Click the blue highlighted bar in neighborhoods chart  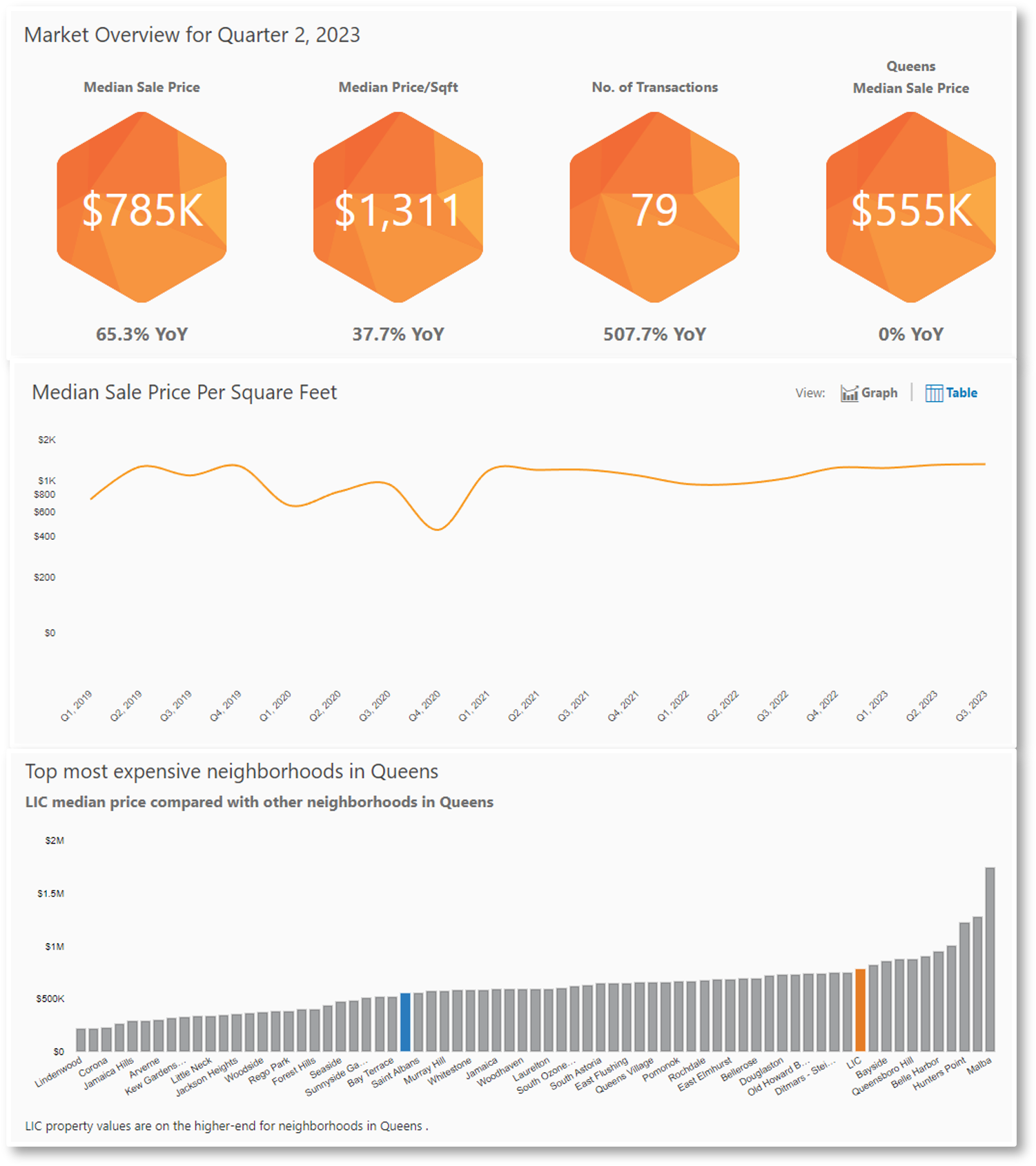tap(406, 1022)
